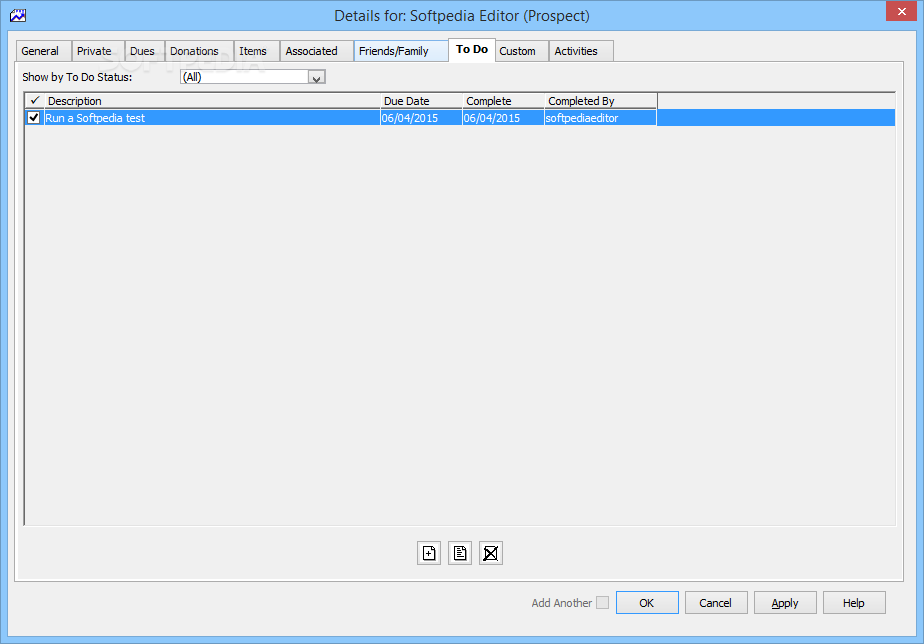924x644 pixels.
Task: Sort by the Due Date column header
Action: point(421,101)
